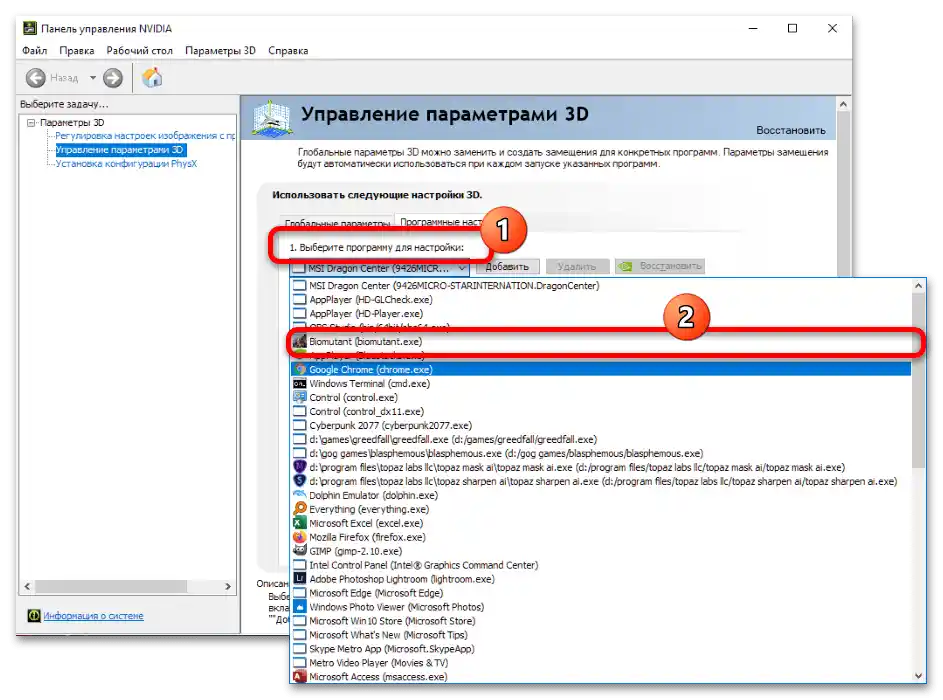Click the Microsoft Access icon

click(299, 676)
